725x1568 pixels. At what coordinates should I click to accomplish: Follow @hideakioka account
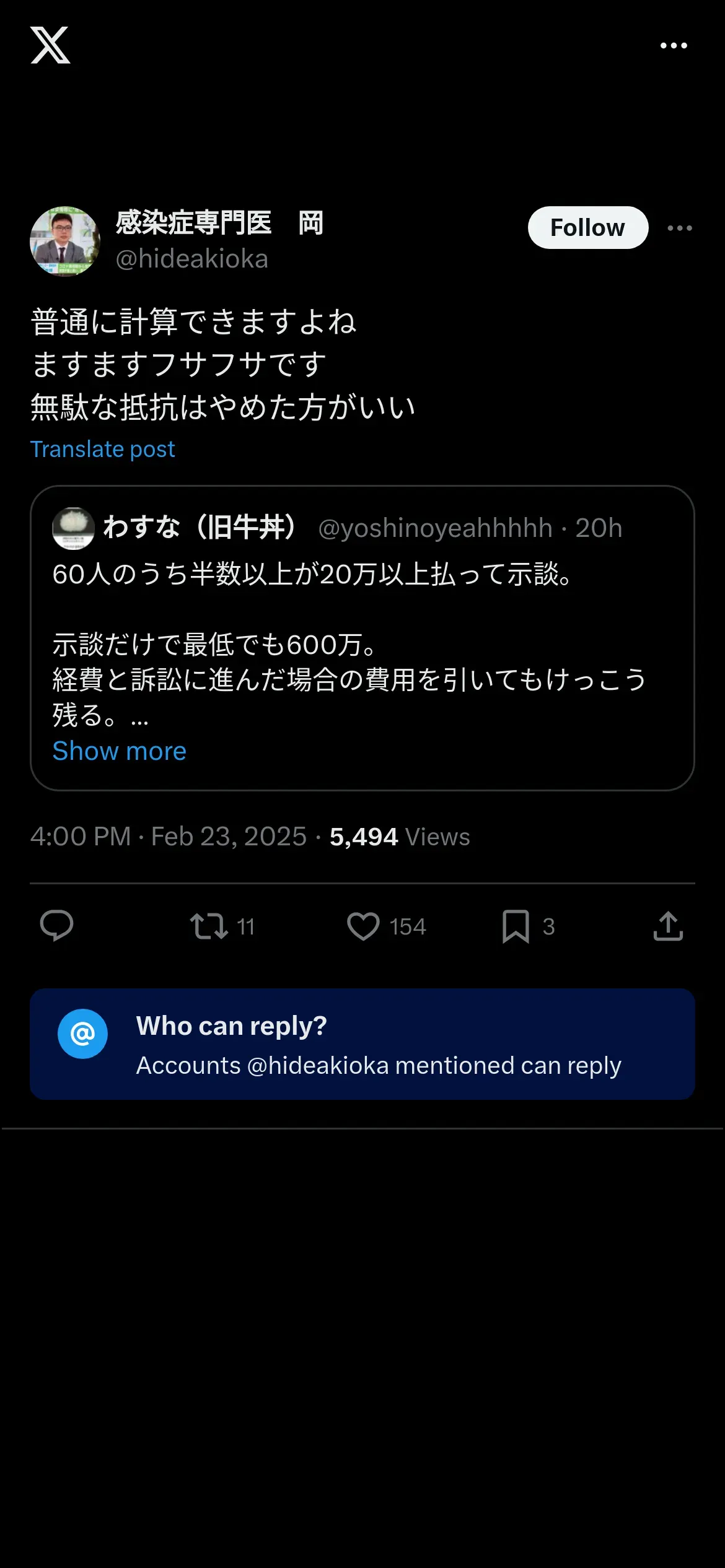coord(588,228)
